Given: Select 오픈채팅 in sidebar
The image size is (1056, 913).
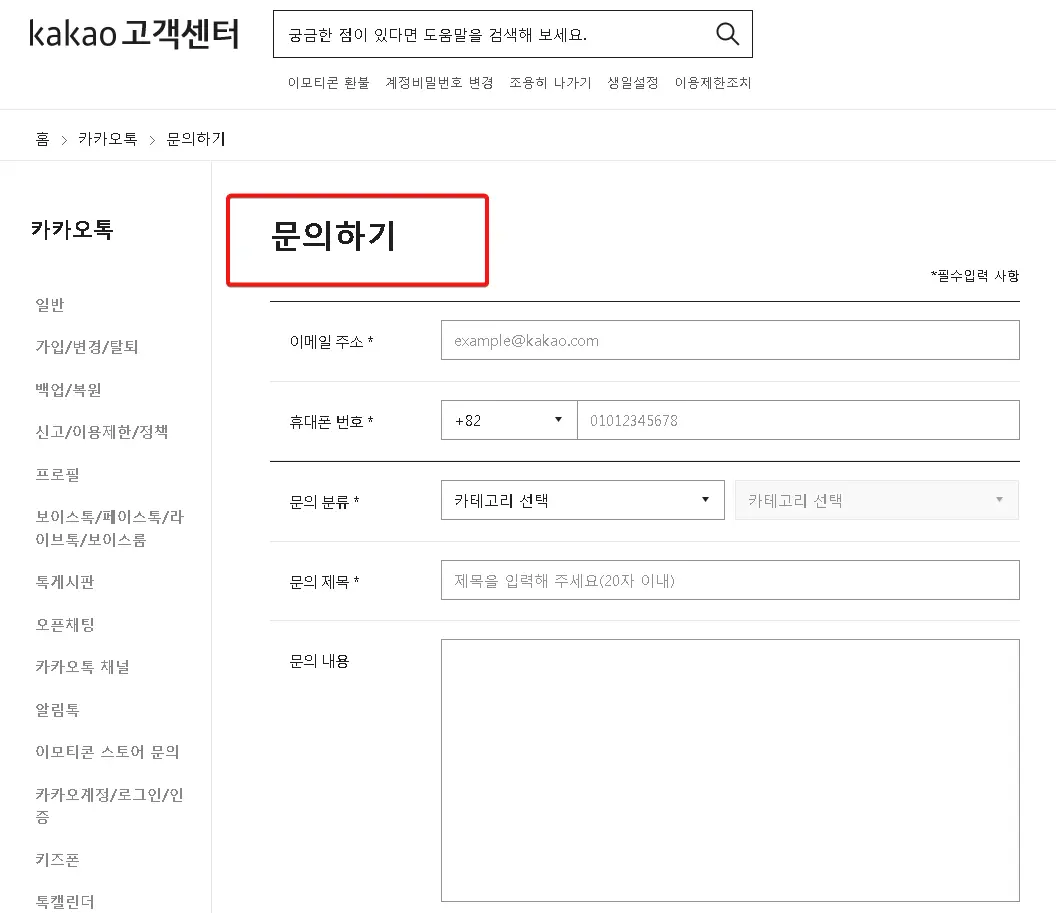Looking at the screenshot, I should coord(65,625).
